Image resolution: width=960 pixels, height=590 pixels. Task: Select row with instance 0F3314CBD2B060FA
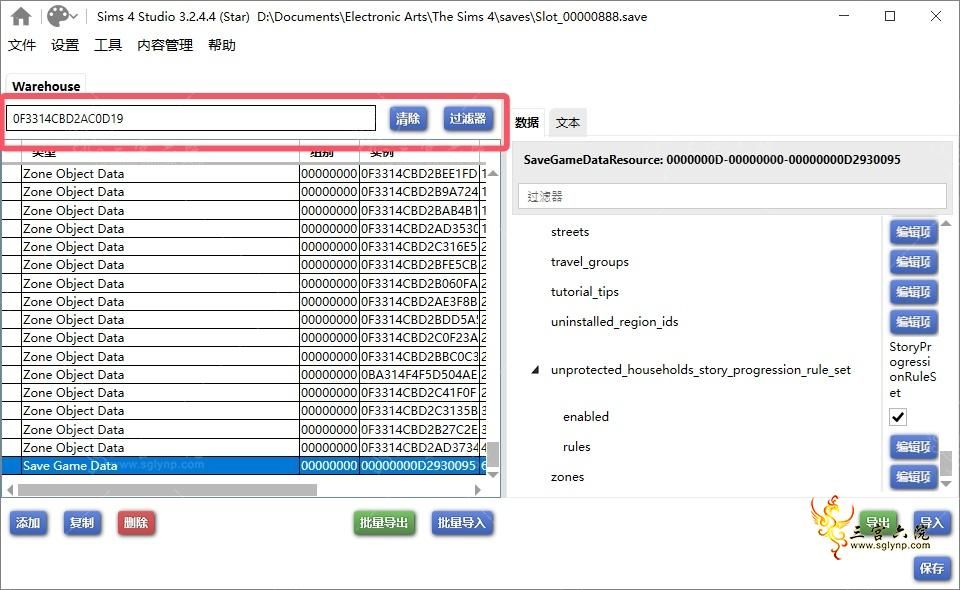tap(244, 283)
